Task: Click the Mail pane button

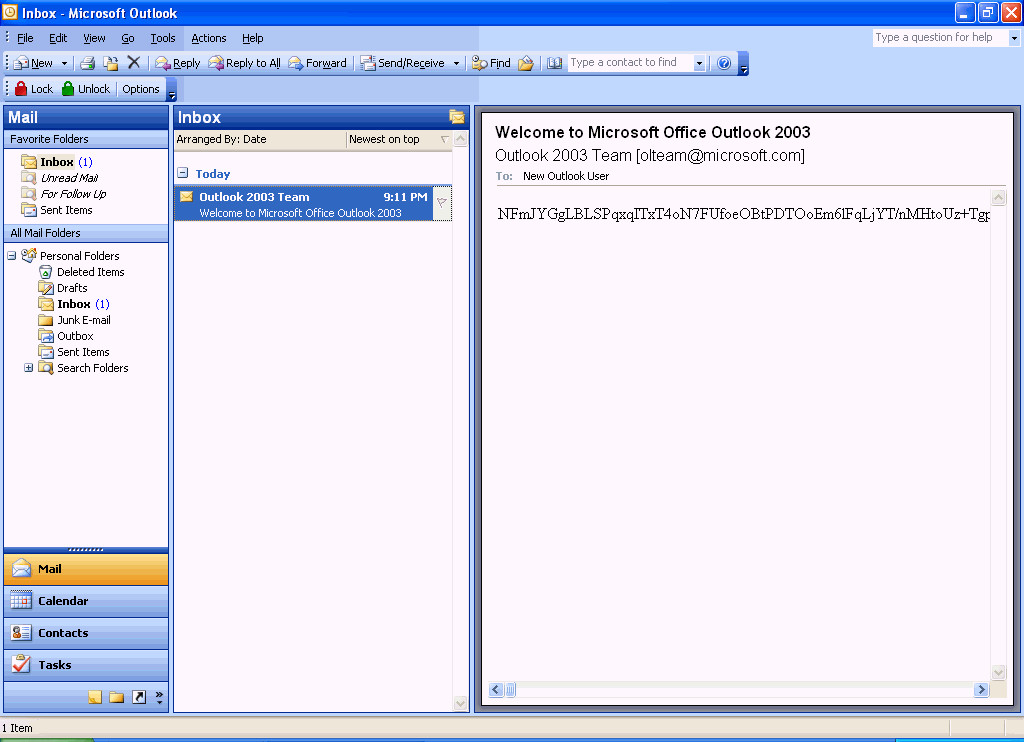Action: pos(86,569)
